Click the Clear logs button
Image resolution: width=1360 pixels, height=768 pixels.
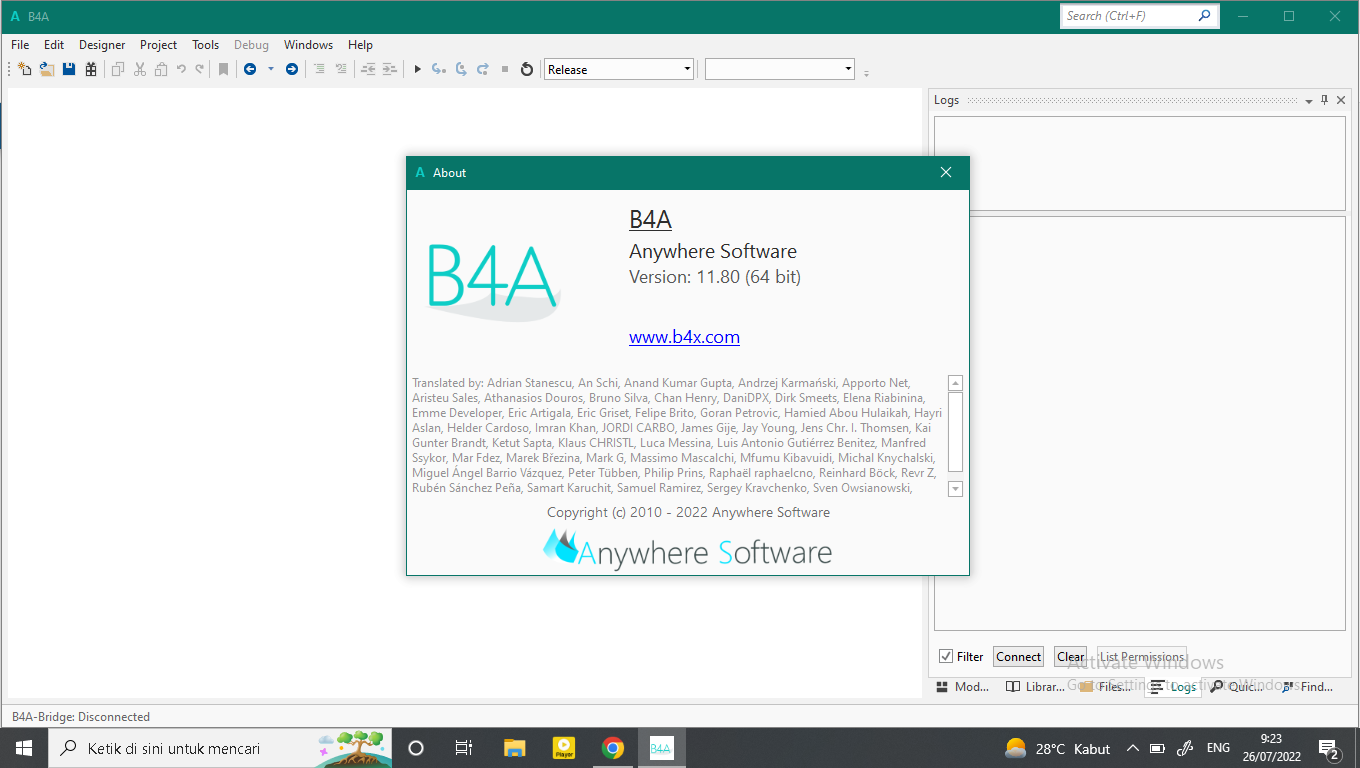(1071, 657)
